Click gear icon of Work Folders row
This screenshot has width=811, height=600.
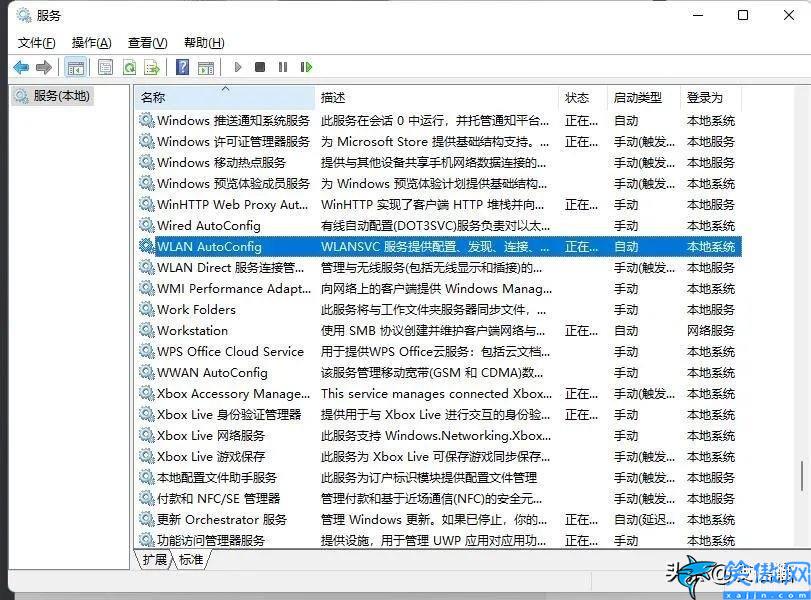[x=147, y=309]
